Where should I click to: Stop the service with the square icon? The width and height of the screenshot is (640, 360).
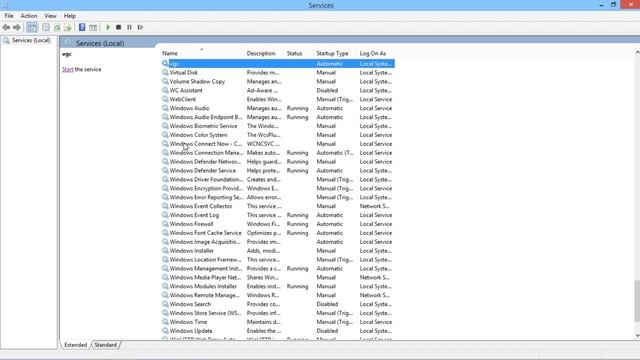pyautogui.click(x=118, y=27)
